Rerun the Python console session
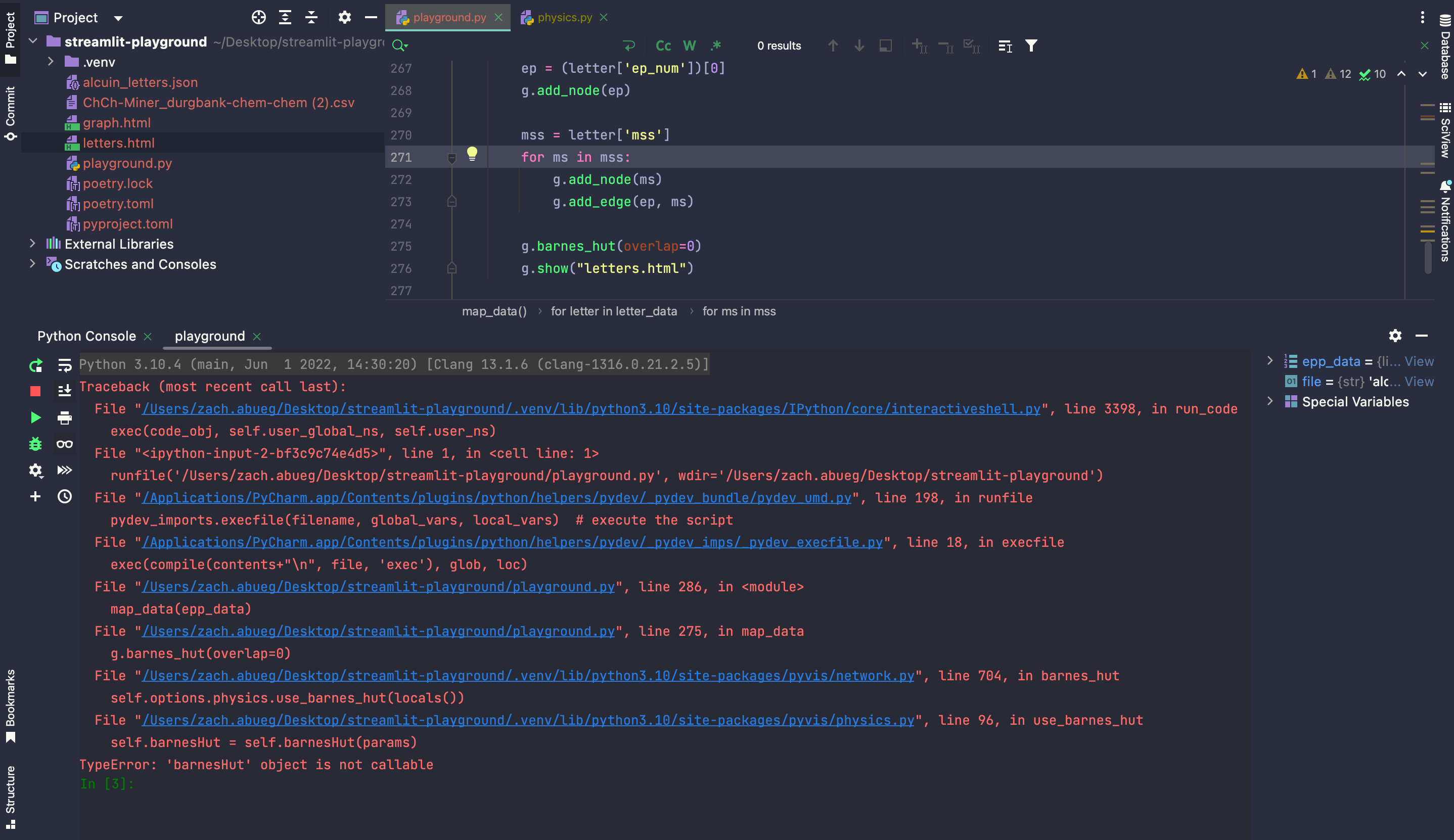The image size is (1454, 840). coord(36,365)
